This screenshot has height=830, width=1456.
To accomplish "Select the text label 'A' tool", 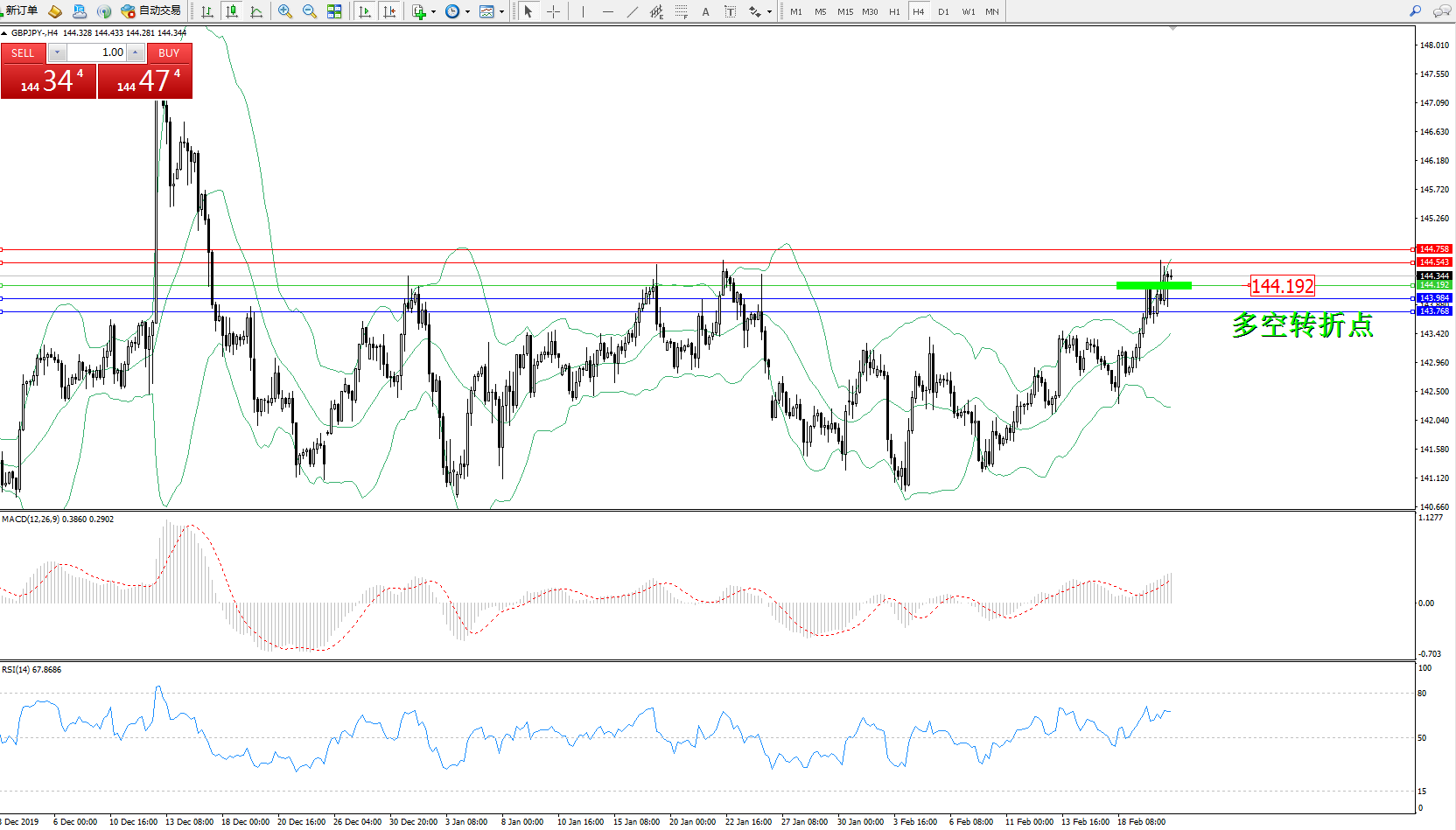I will [705, 11].
